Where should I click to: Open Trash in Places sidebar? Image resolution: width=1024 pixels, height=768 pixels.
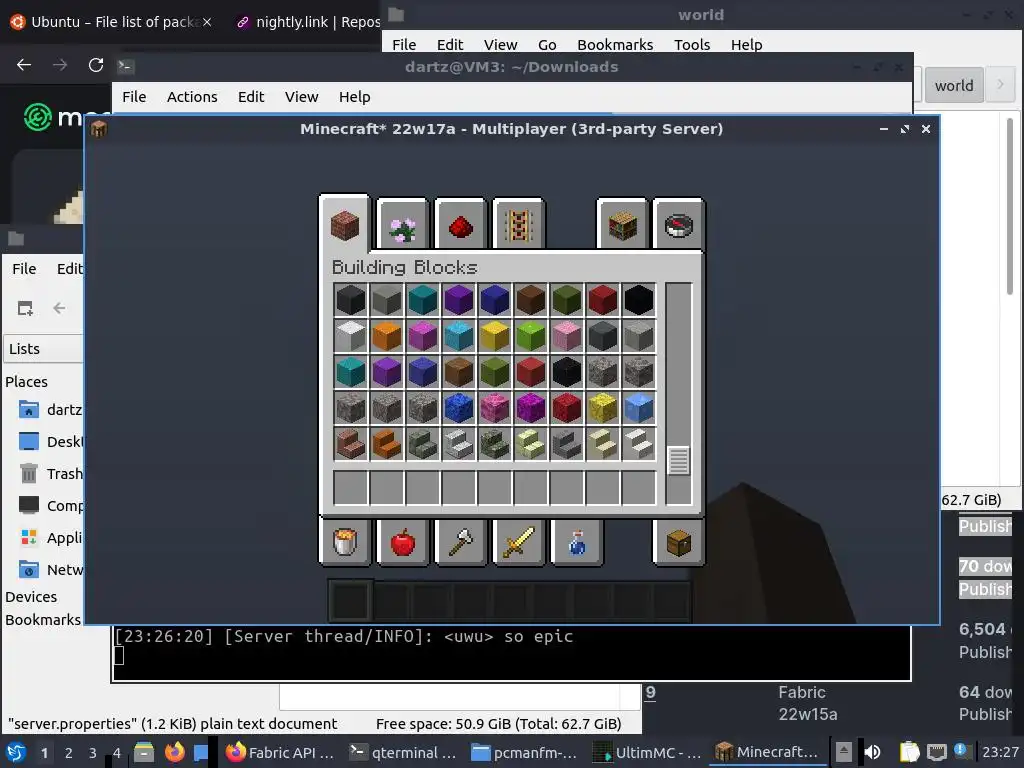click(50, 473)
